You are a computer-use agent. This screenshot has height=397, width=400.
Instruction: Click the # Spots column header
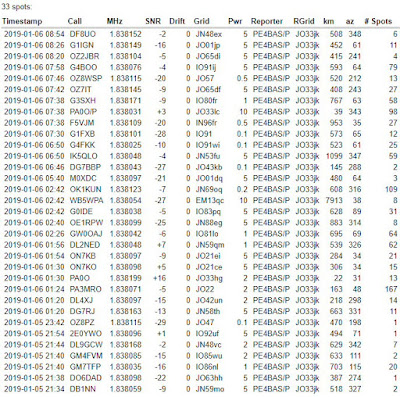tap(378, 21)
